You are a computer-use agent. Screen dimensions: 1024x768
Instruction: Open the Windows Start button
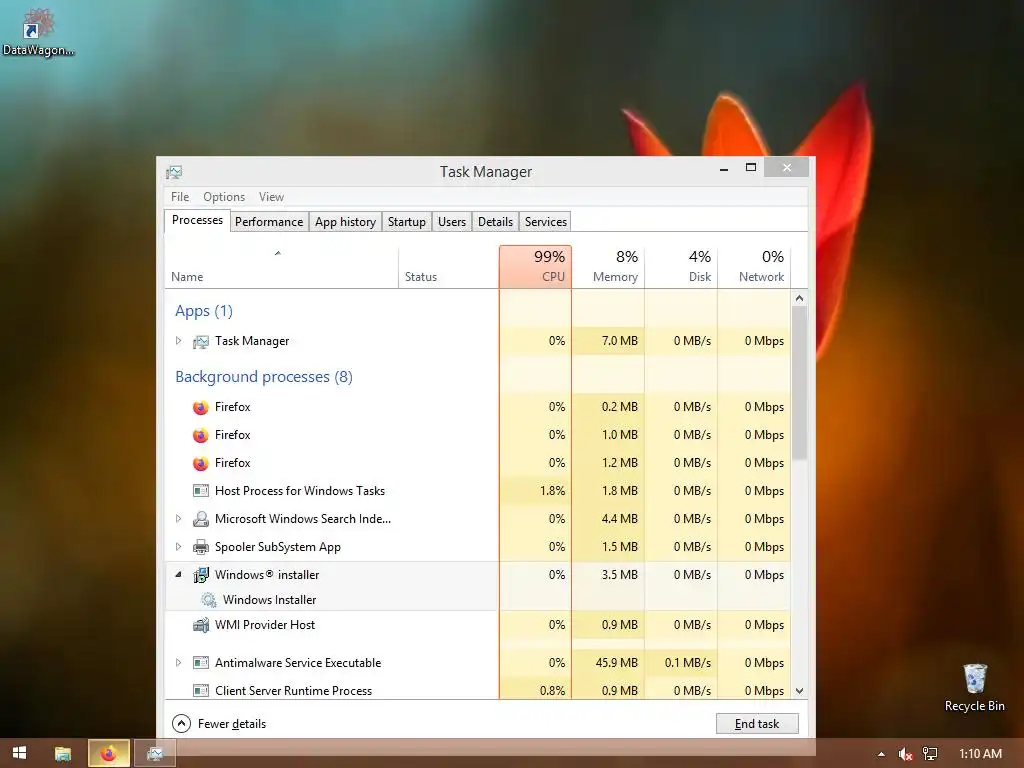pyautogui.click(x=20, y=754)
